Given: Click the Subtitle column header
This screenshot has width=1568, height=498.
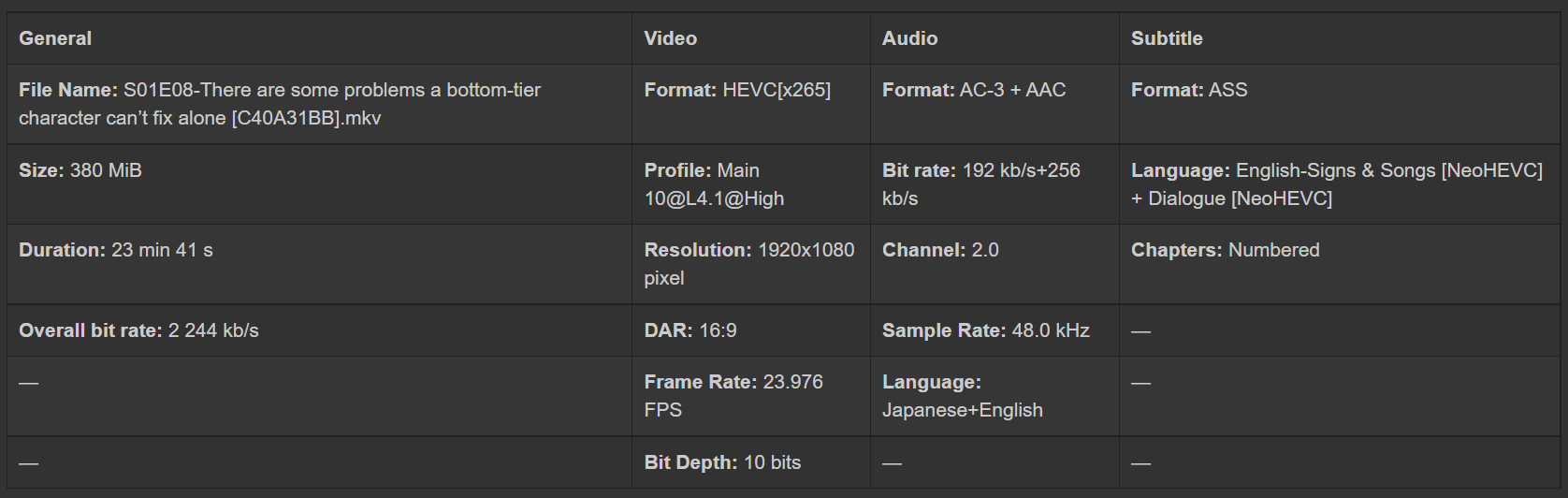Looking at the screenshot, I should tap(1167, 38).
